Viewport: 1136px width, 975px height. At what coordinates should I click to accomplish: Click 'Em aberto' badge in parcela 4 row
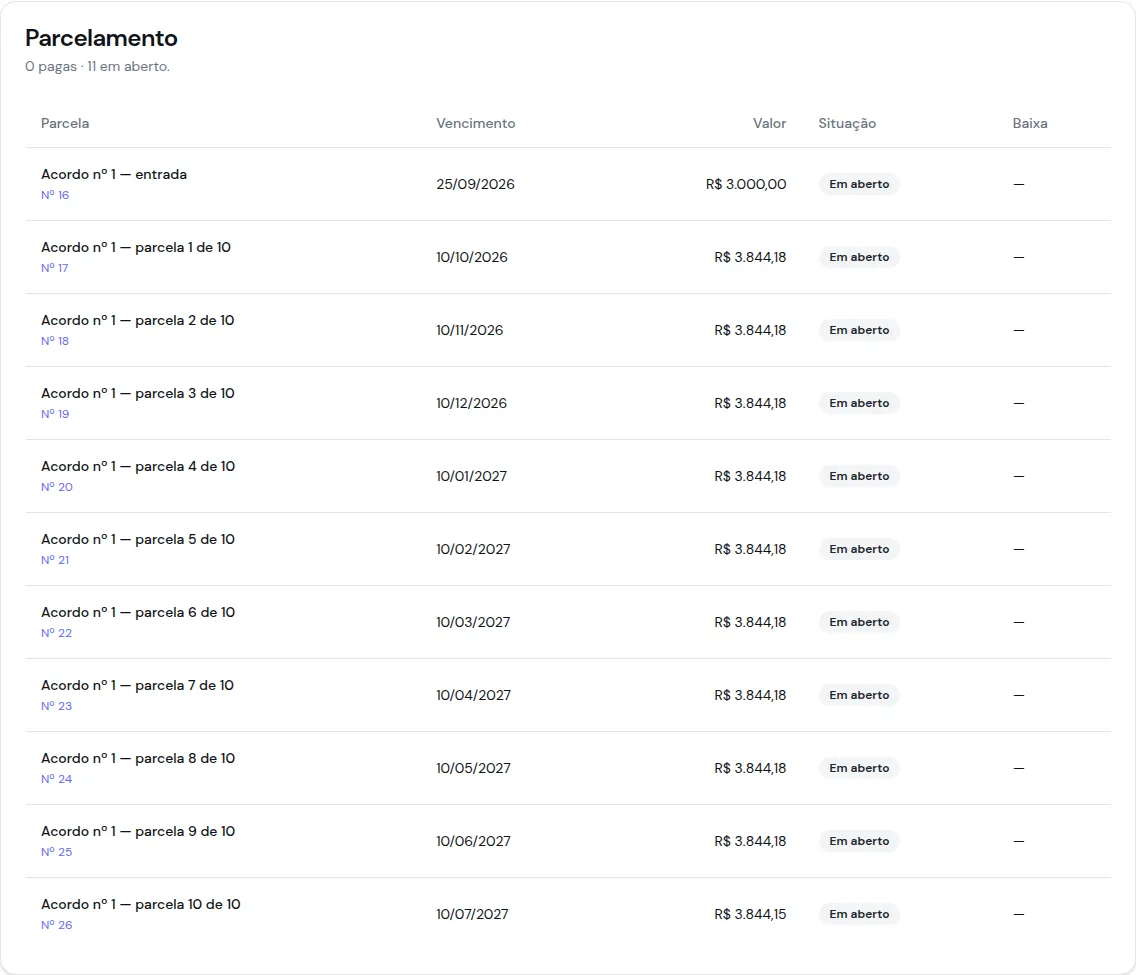[x=859, y=477]
